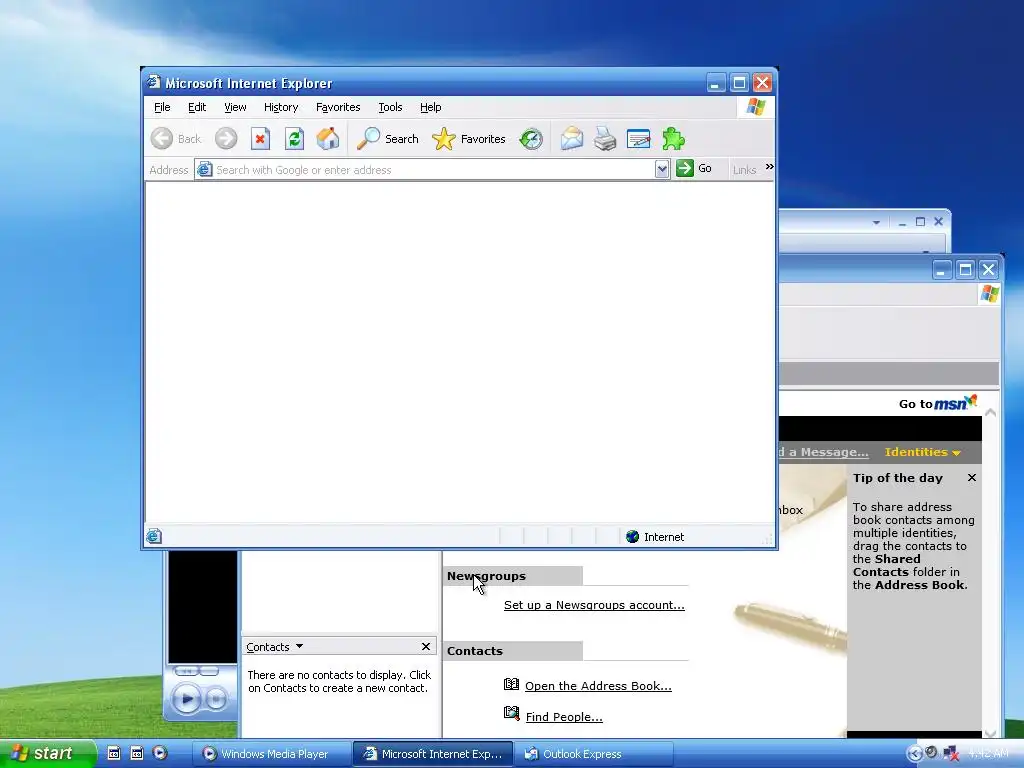This screenshot has width=1024, height=768.
Task: Click the Go to MSN link
Action: [x=938, y=403]
